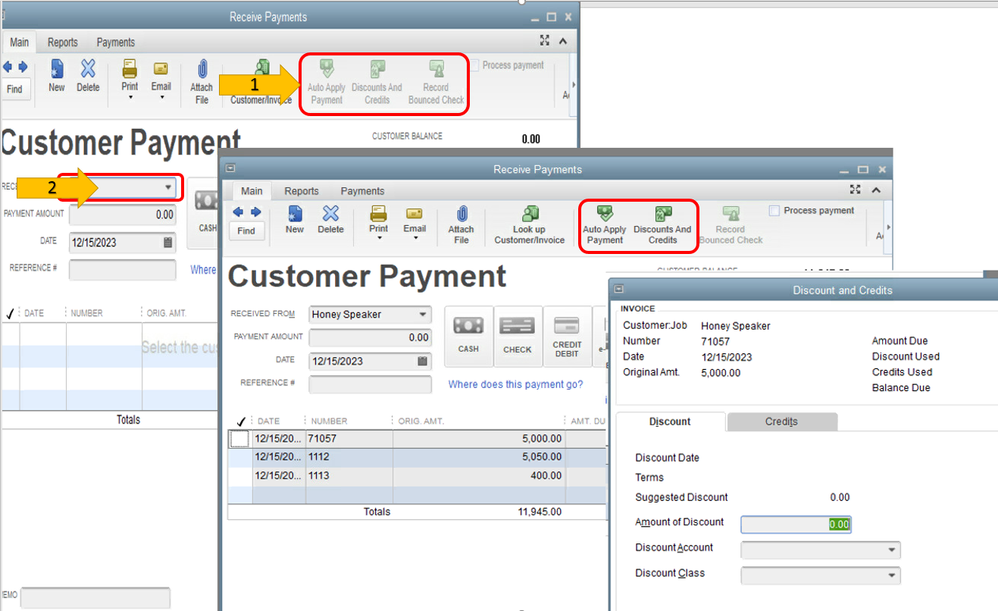Click Find button in front Receive Payments window
Image resolution: width=998 pixels, height=611 pixels.
(246, 231)
